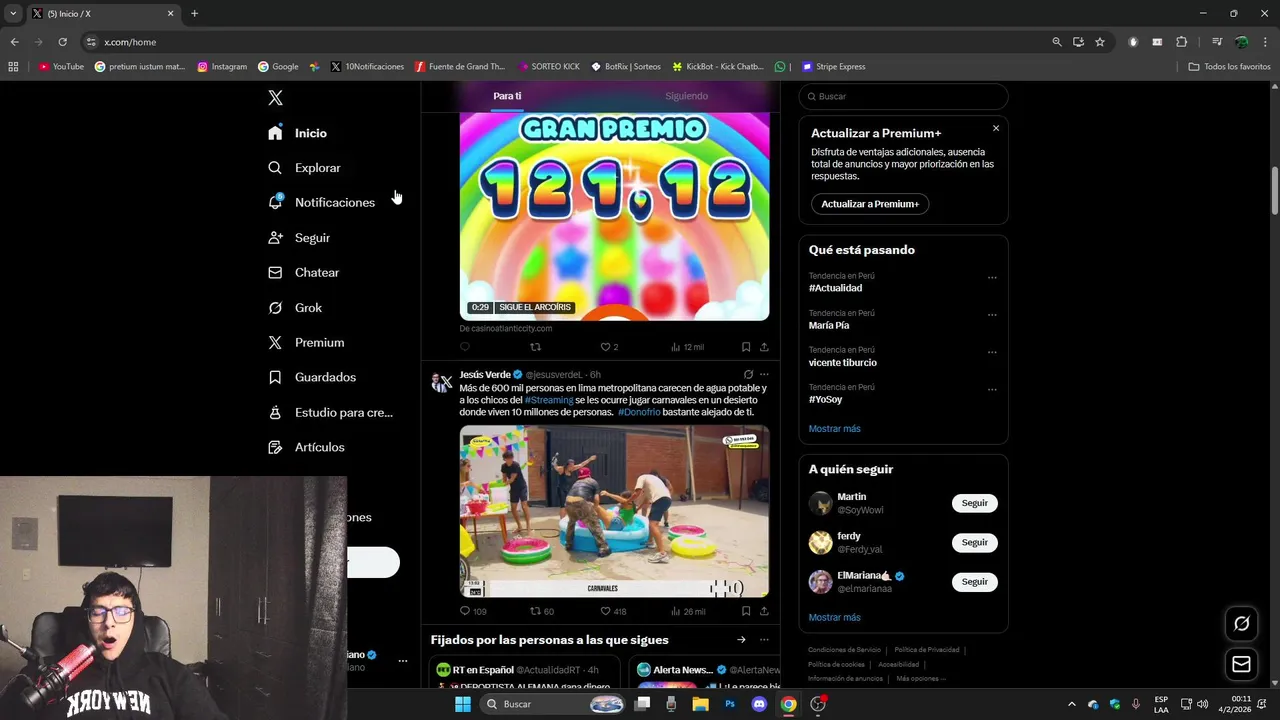The height and width of the screenshot is (720, 1280).
Task: Open more options for #YoSoy trend
Action: coord(992,389)
